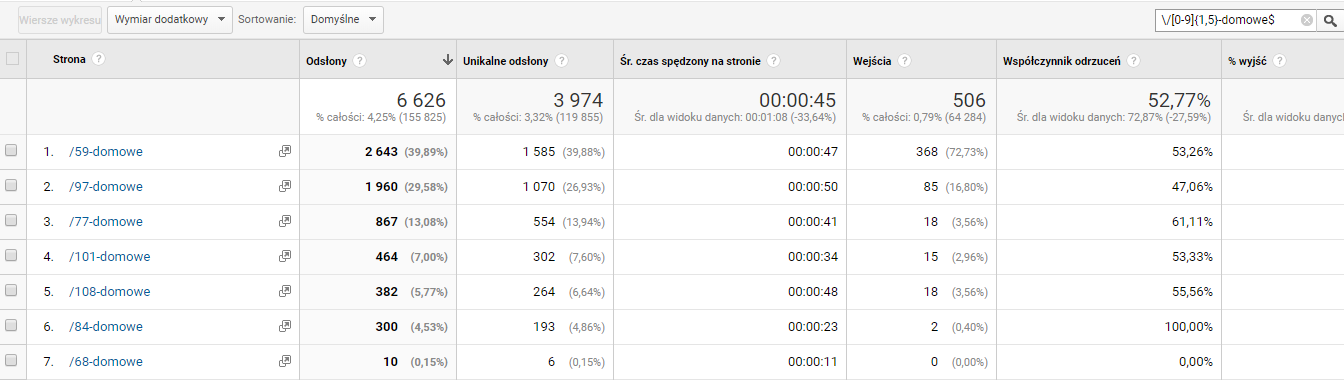Show help for Śr. czas spędzony na stronie
This screenshot has height=382, width=1344.
[774, 61]
